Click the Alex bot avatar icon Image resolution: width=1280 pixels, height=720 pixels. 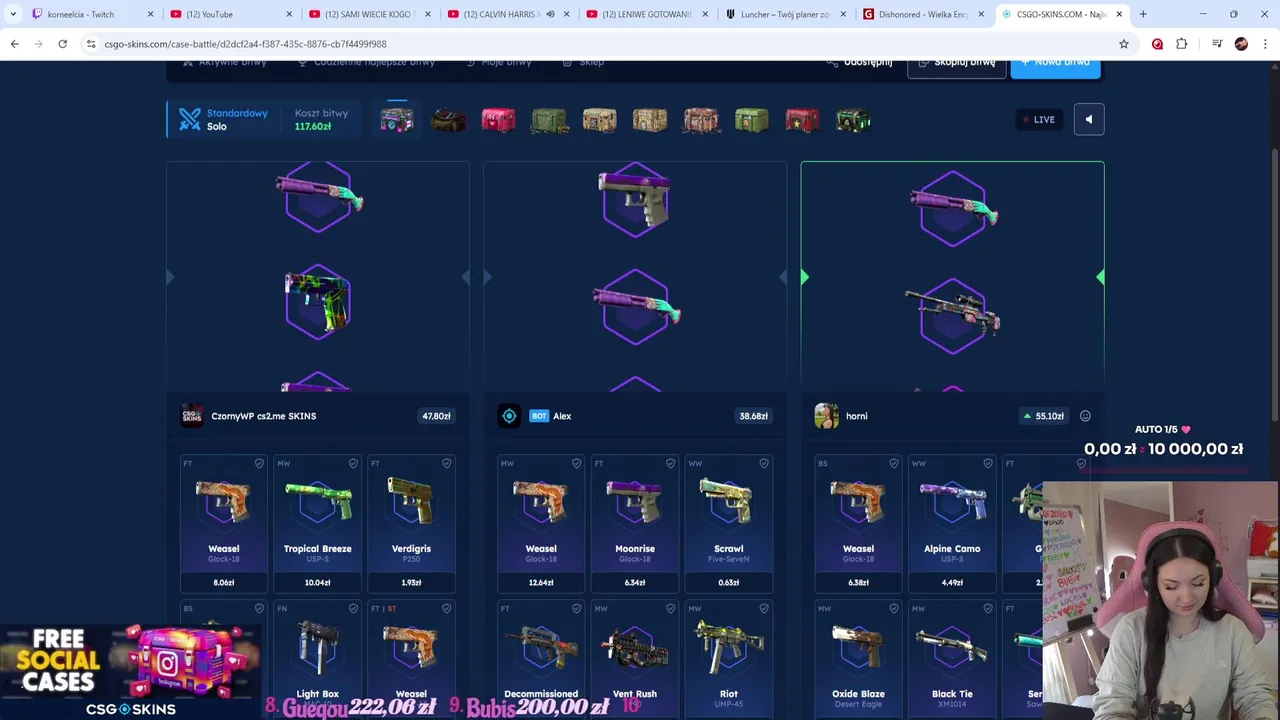click(x=509, y=416)
